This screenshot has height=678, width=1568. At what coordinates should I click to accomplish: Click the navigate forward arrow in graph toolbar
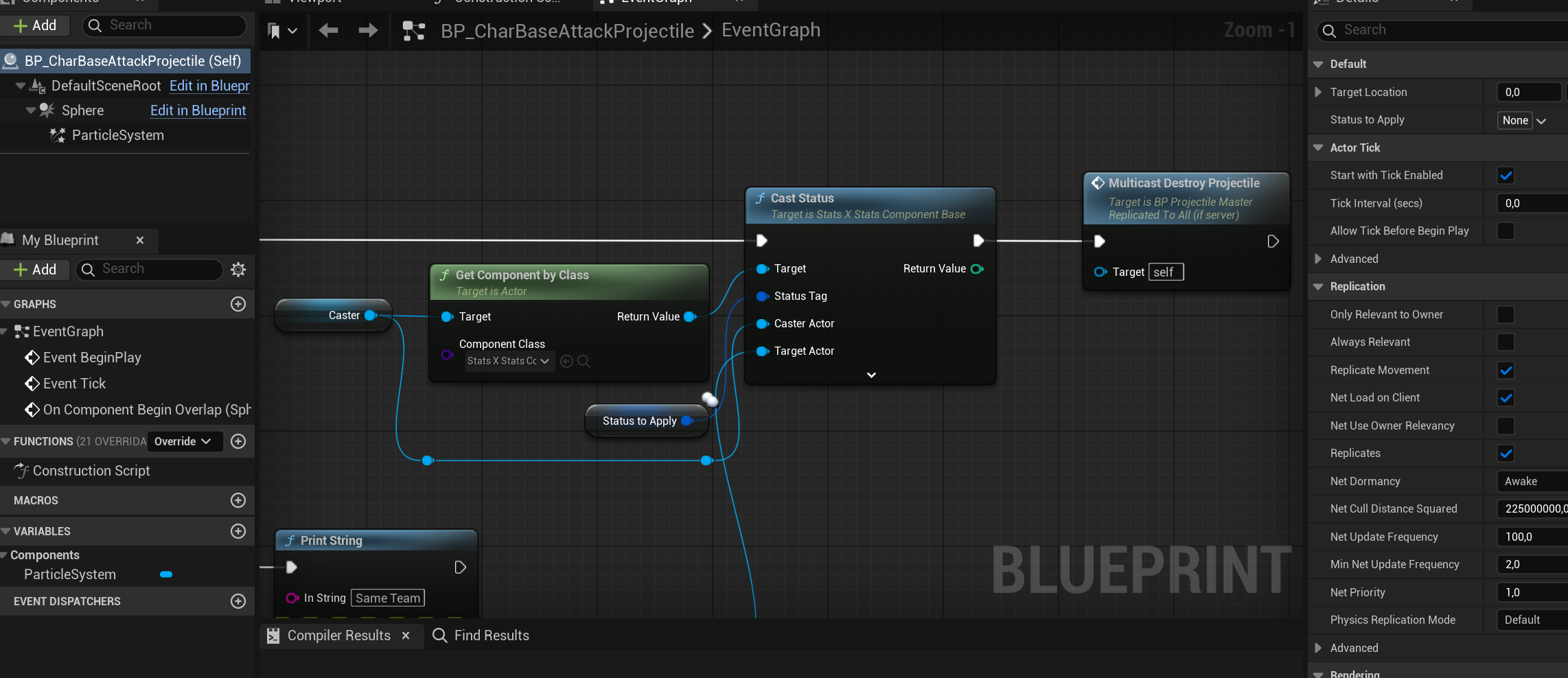point(368,30)
